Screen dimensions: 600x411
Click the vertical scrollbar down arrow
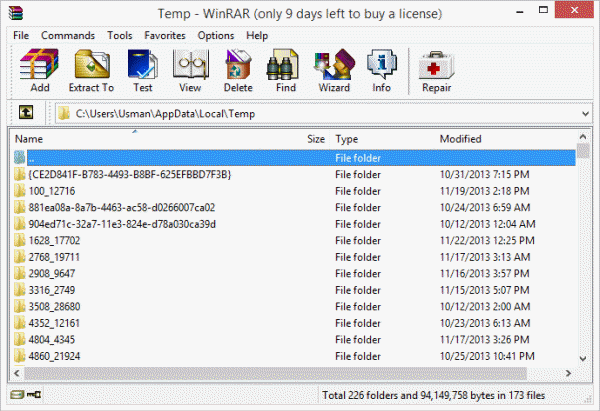coord(583,359)
